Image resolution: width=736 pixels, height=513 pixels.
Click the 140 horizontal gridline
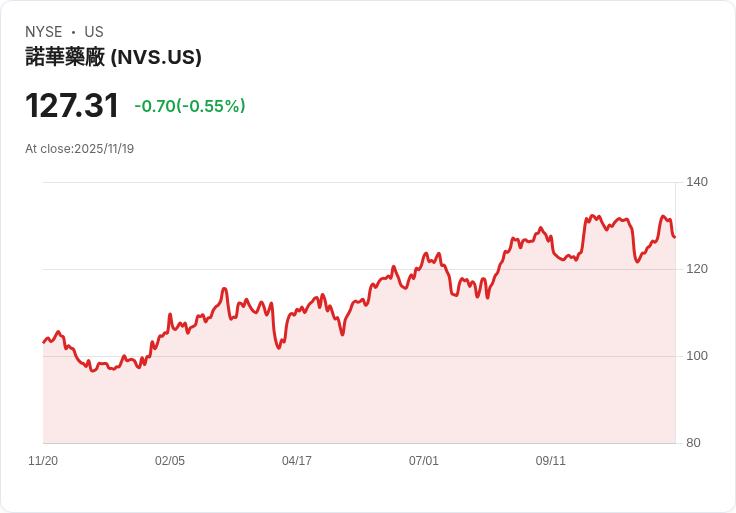coord(359,182)
